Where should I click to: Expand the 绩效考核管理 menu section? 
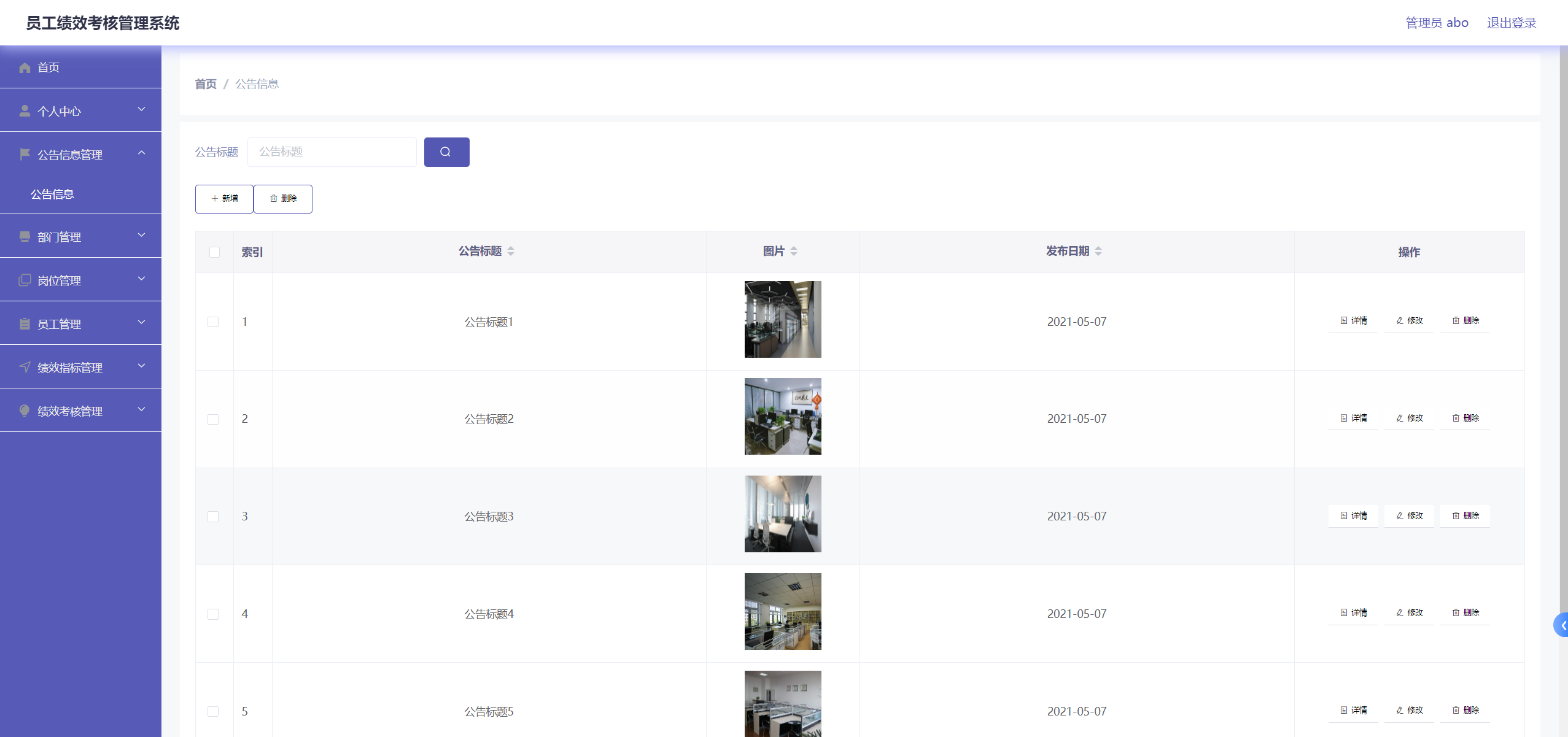(142, 409)
